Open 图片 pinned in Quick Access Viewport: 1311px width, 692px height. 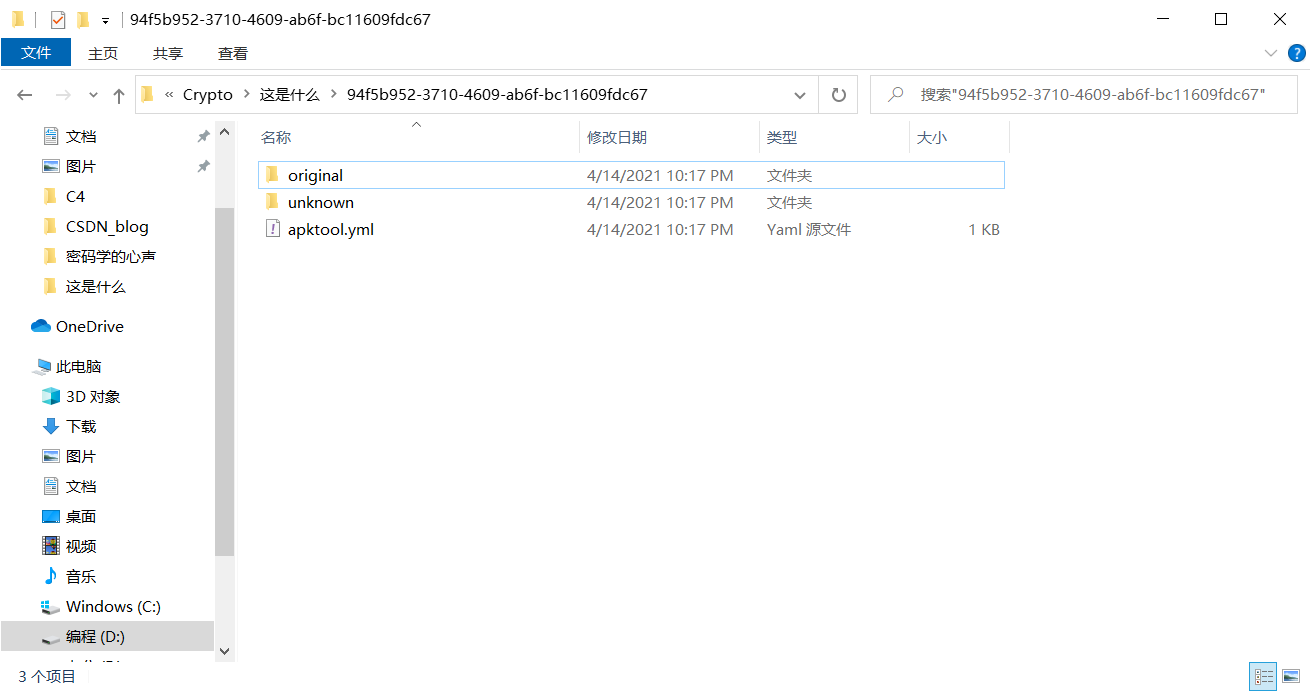click(81, 166)
